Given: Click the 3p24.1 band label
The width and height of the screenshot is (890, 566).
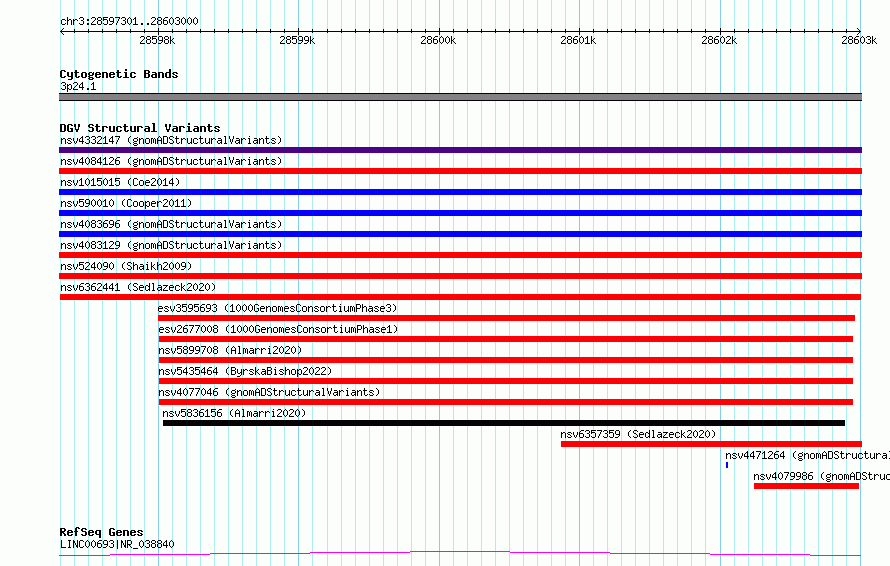Looking at the screenshot, I should [78, 86].
